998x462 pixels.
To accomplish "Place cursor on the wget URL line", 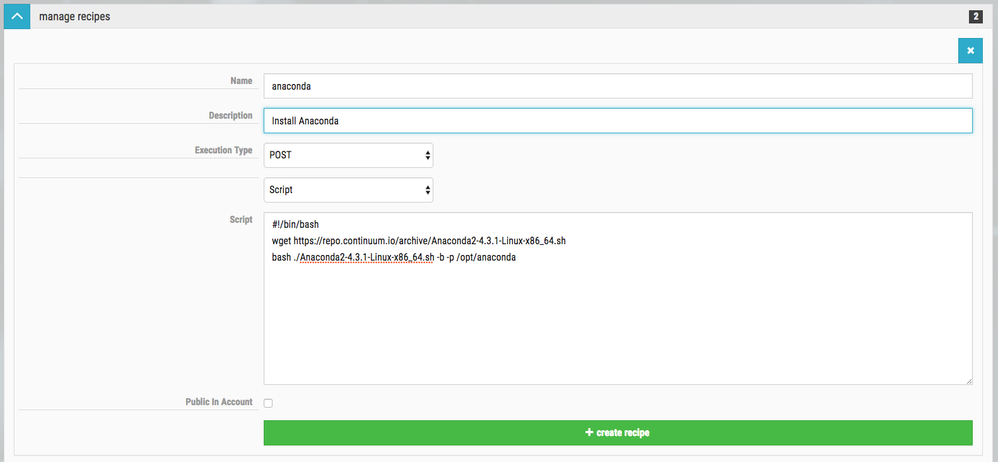I will pos(420,241).
